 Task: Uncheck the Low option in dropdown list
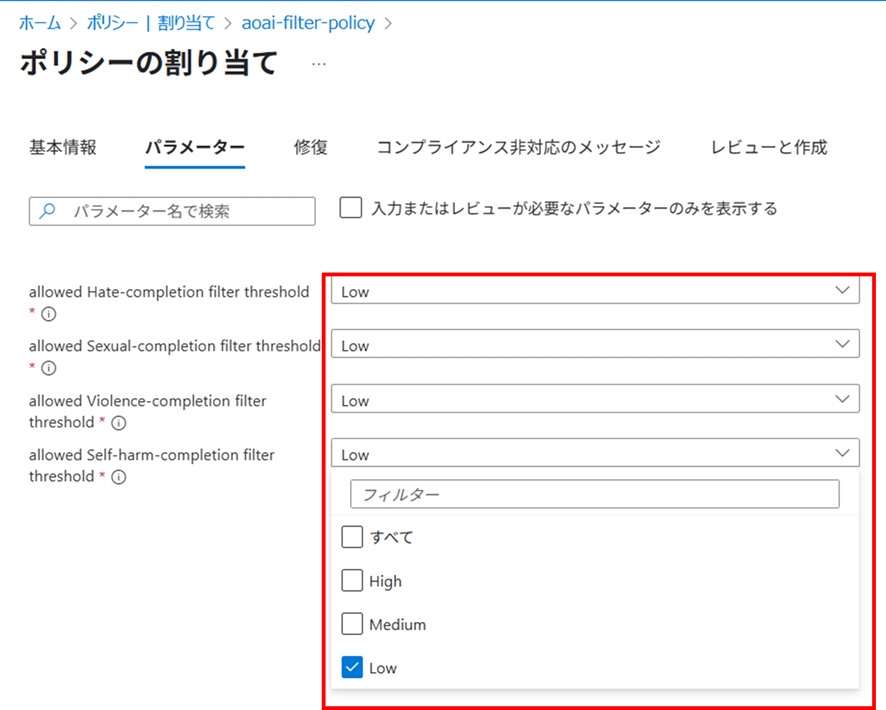coord(352,667)
